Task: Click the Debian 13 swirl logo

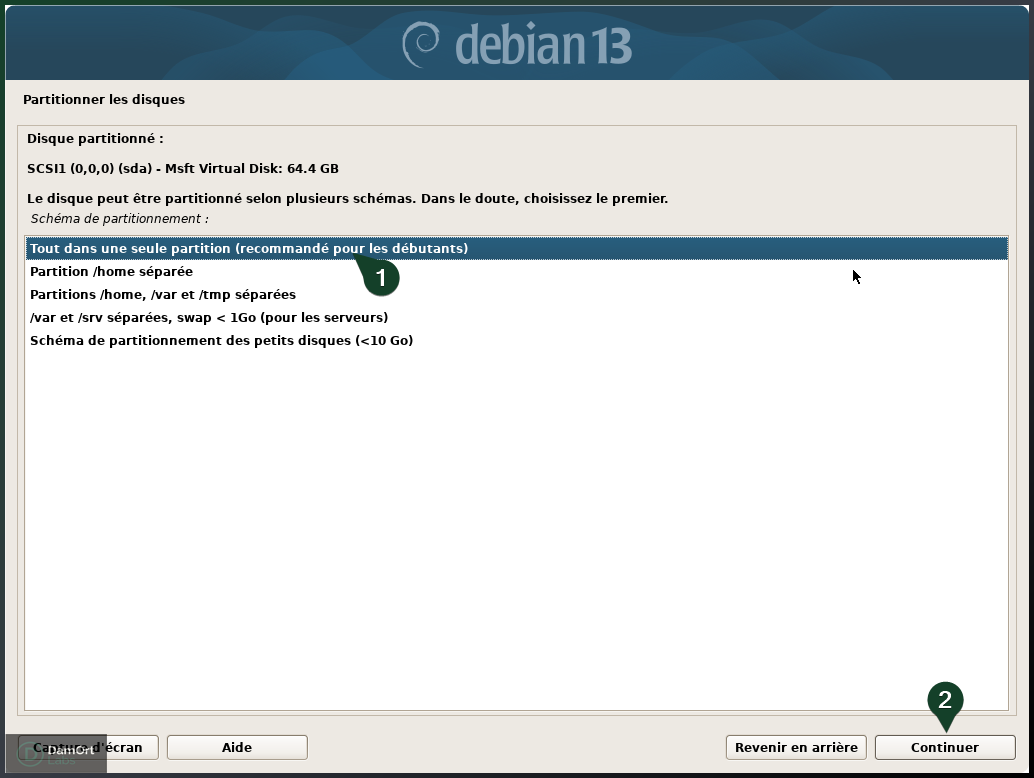Action: pyautogui.click(x=423, y=41)
